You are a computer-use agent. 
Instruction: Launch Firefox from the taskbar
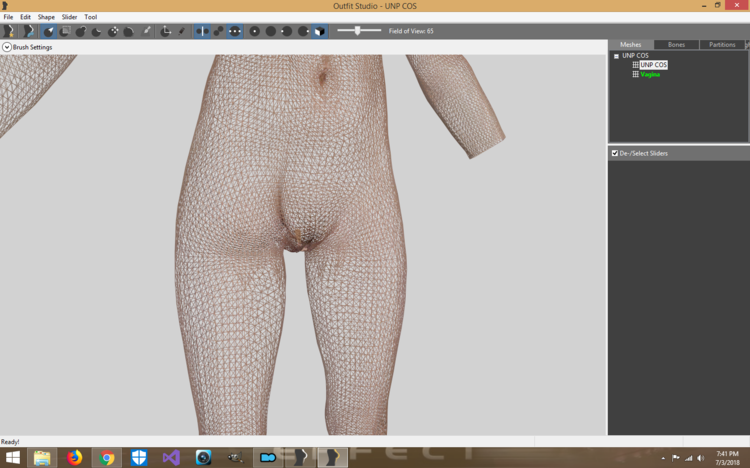click(x=75, y=458)
